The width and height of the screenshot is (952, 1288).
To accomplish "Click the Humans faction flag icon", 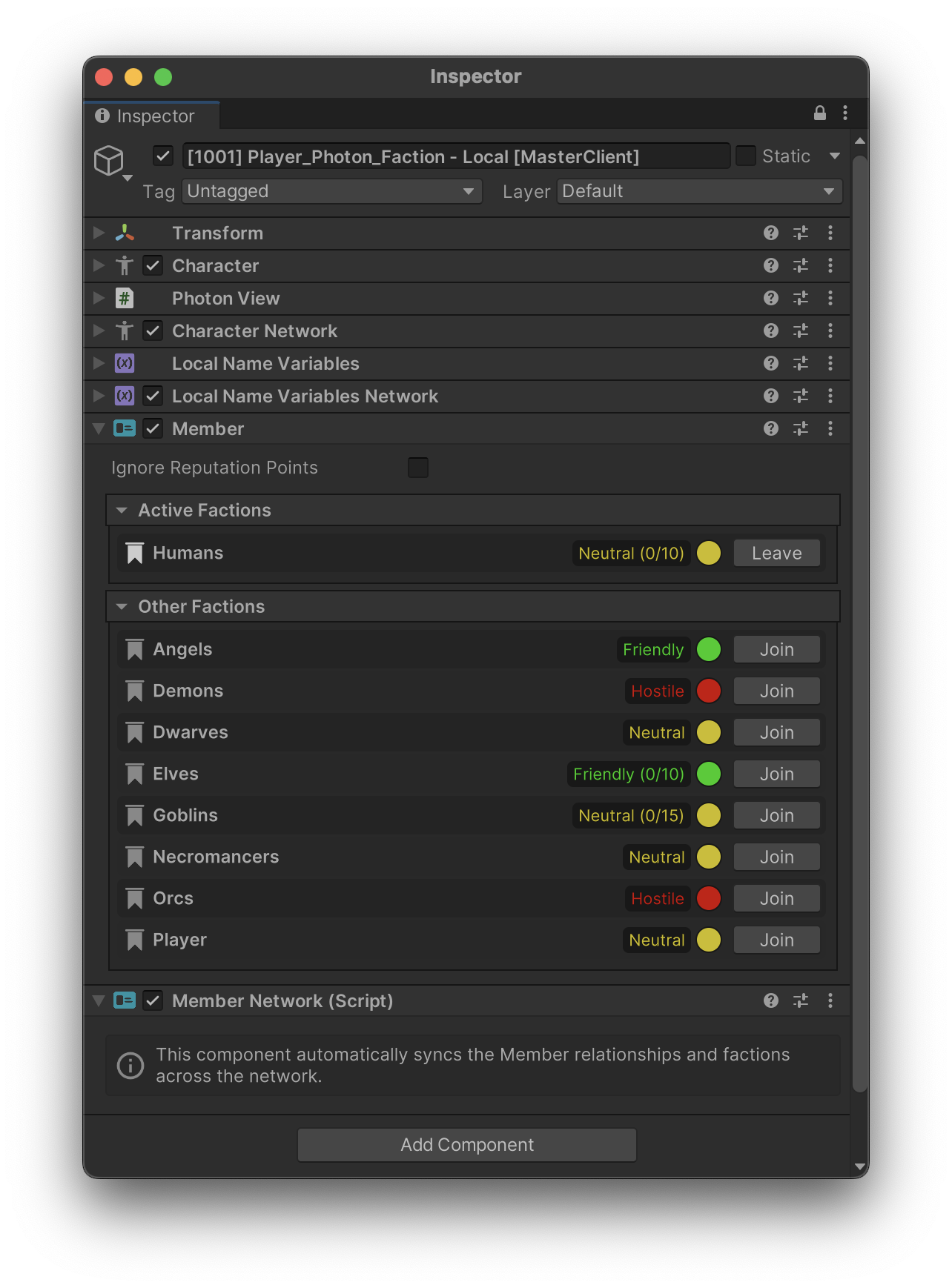I will (134, 554).
